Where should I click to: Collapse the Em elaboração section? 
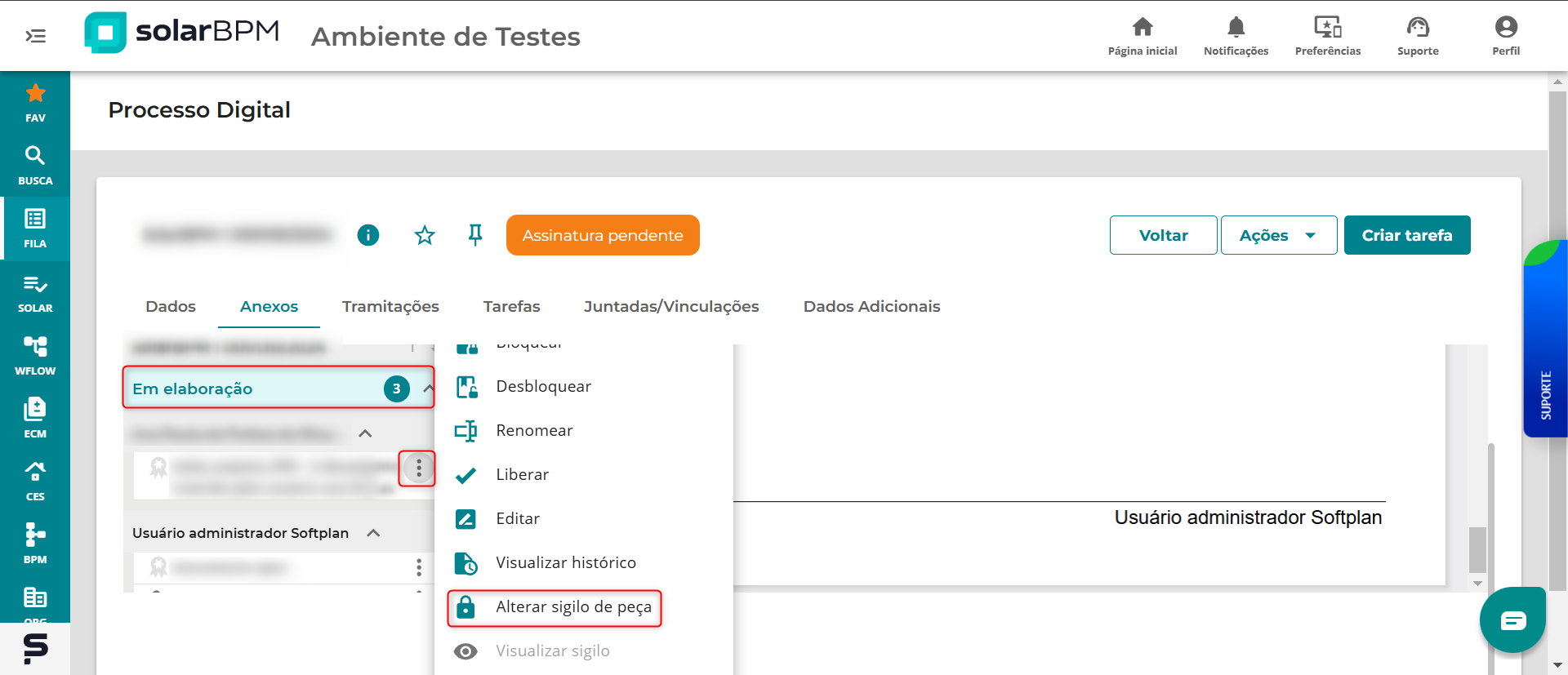pyautogui.click(x=428, y=389)
